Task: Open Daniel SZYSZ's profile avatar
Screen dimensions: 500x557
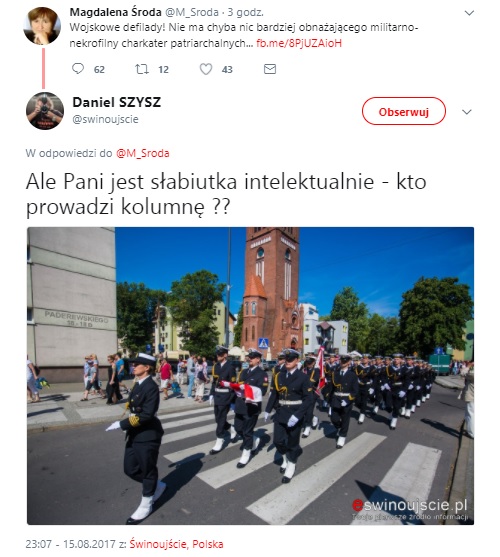Action: pos(45,111)
